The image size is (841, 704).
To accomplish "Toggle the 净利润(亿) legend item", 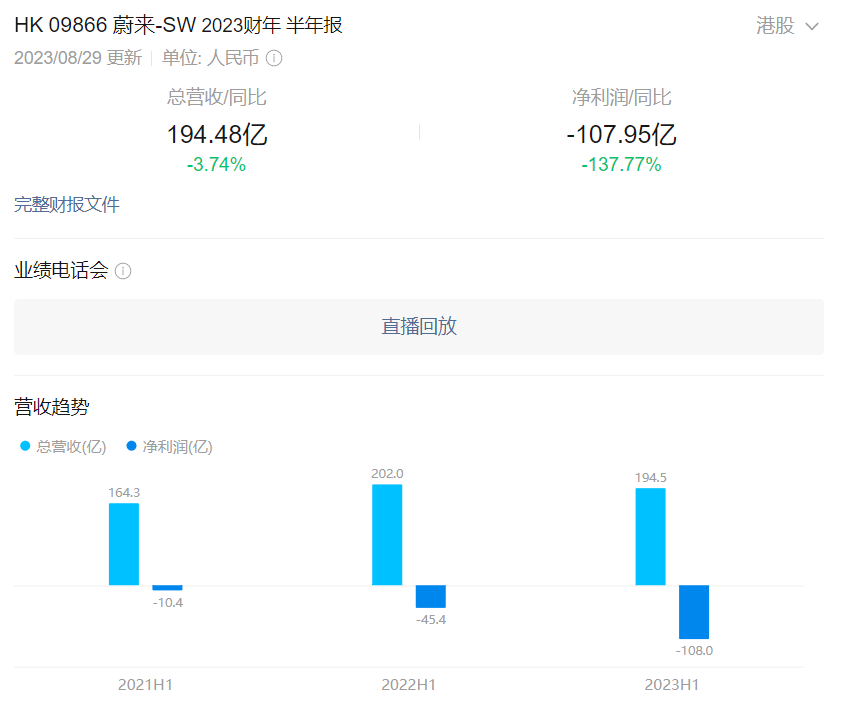I will [169, 447].
